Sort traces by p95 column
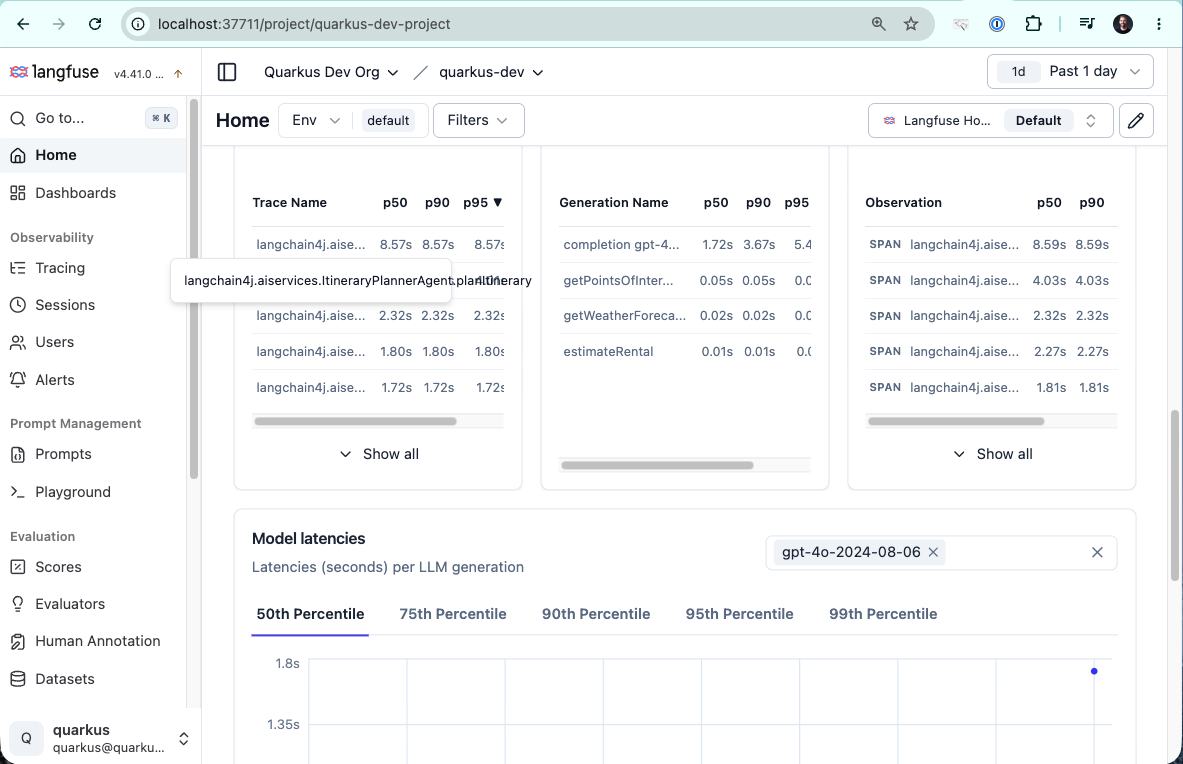 [x=483, y=203]
